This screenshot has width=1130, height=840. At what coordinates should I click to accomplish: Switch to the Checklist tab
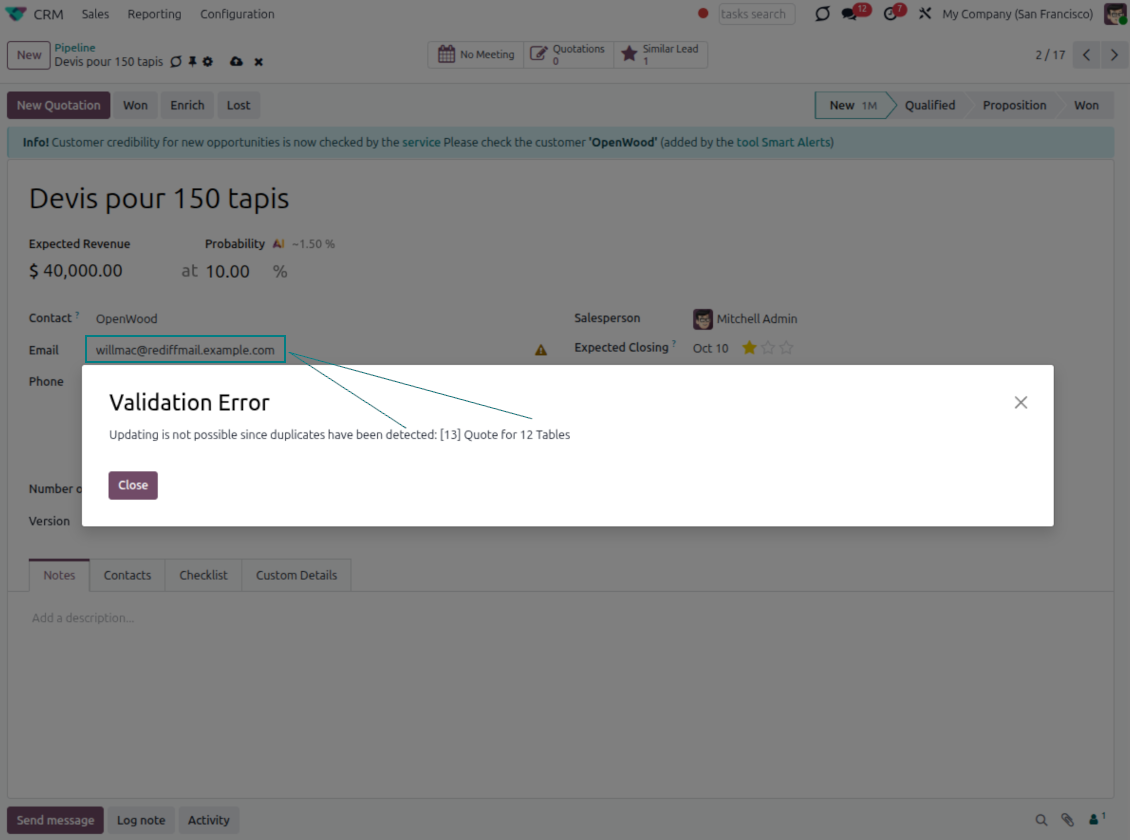tap(203, 575)
